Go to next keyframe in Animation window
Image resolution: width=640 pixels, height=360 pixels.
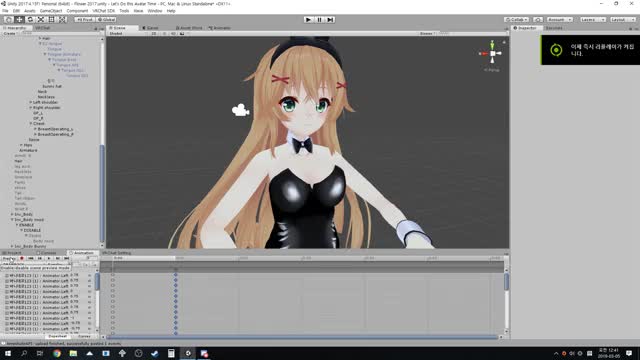pyautogui.click(x=58, y=258)
